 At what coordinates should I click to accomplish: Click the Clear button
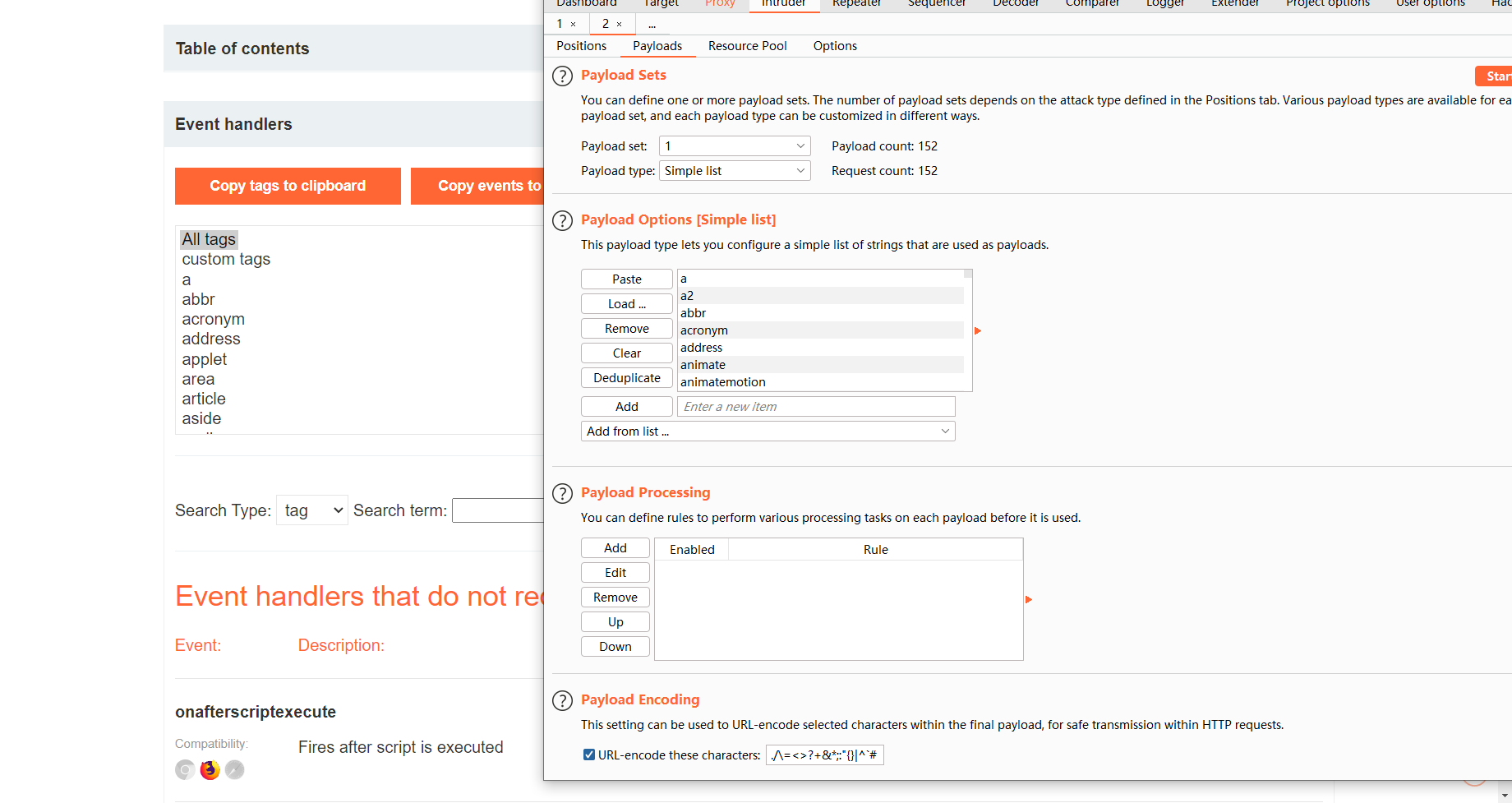tap(627, 353)
